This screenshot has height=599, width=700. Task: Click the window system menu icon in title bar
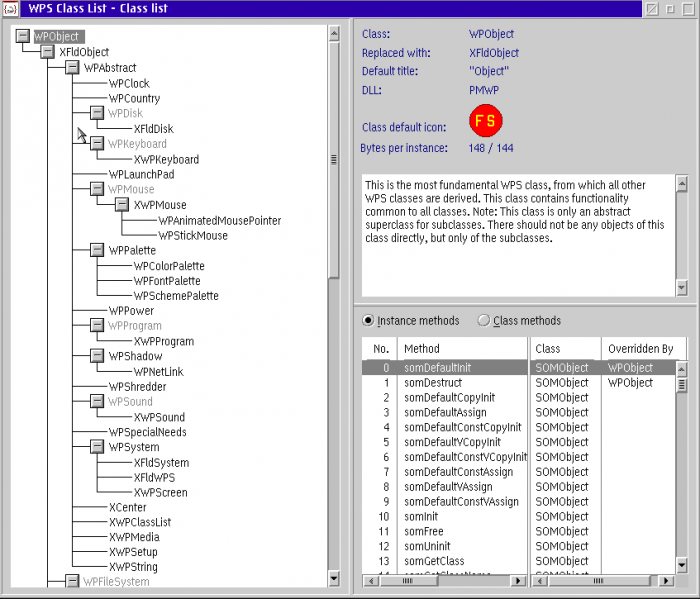(x=9, y=9)
